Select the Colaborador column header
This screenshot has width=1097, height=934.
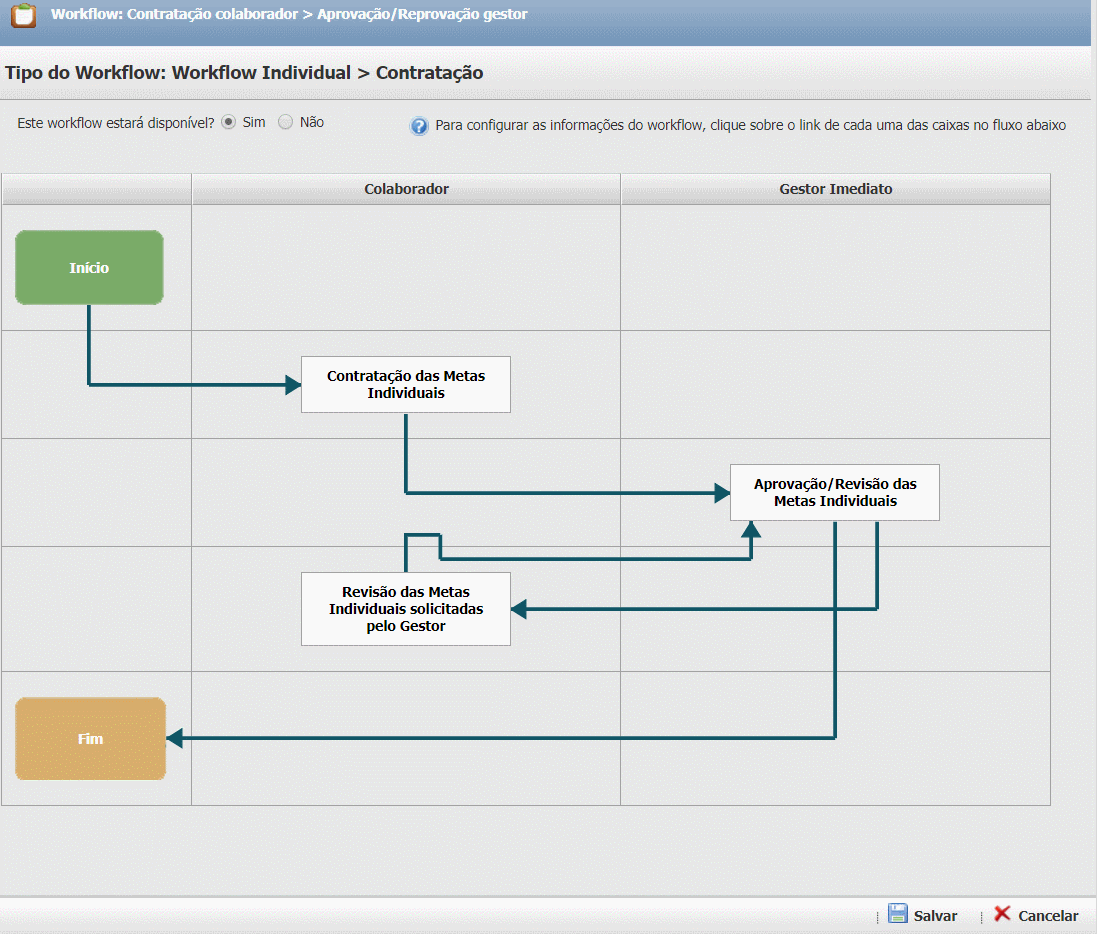point(406,189)
